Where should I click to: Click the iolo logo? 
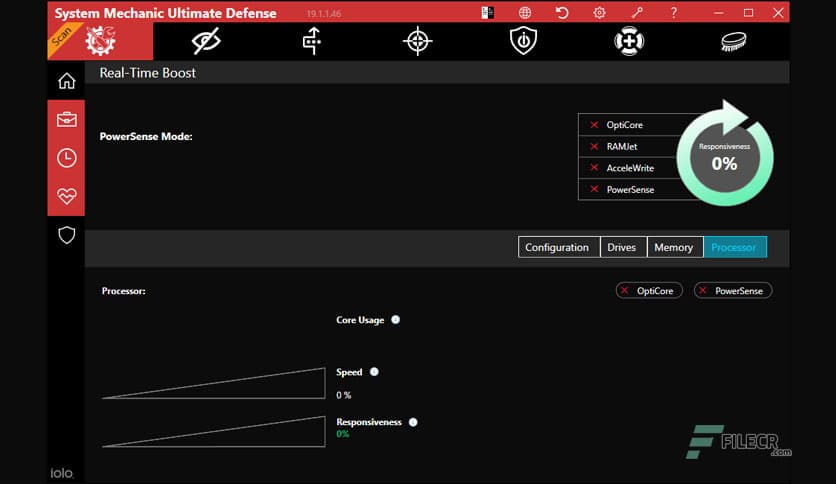click(62, 473)
